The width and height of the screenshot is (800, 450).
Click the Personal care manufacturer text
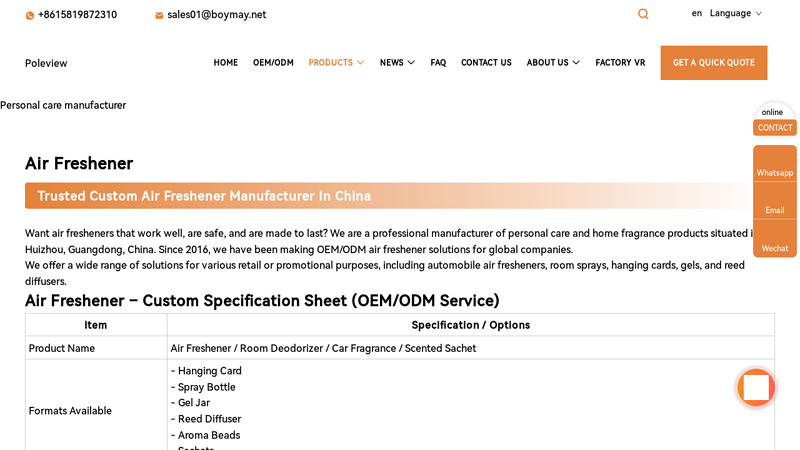[63, 105]
